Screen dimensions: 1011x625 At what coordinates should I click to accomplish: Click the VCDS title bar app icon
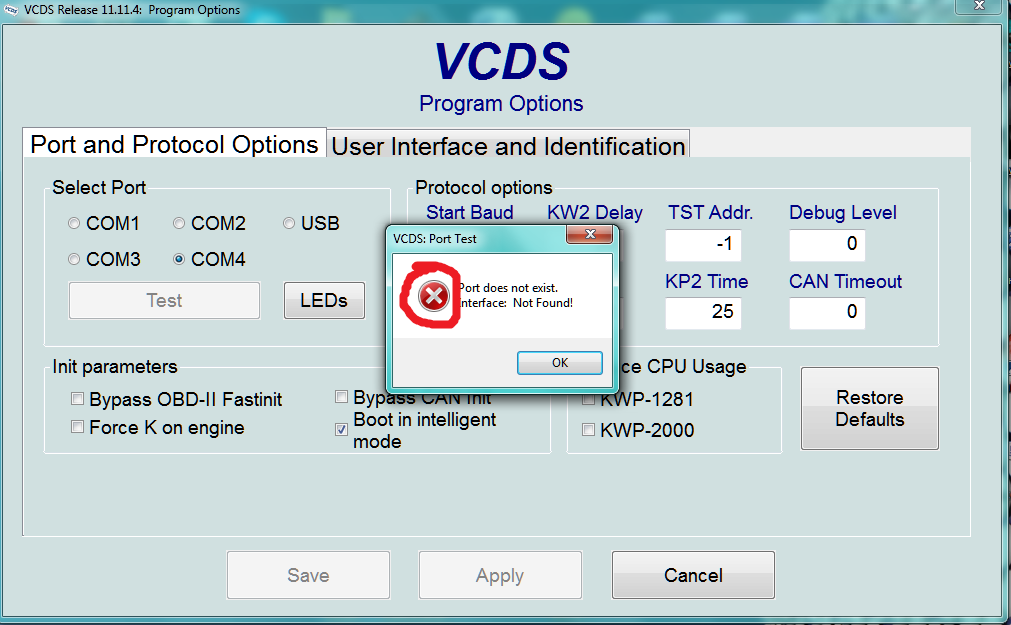(11, 10)
